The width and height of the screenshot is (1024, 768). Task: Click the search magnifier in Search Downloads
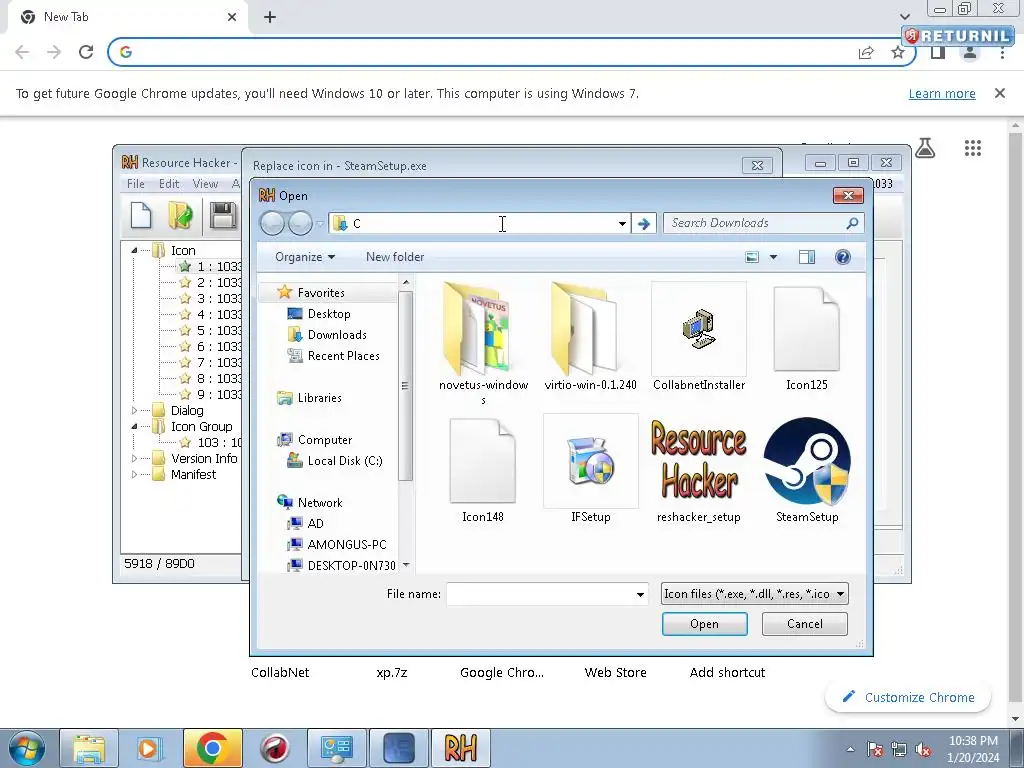point(852,223)
